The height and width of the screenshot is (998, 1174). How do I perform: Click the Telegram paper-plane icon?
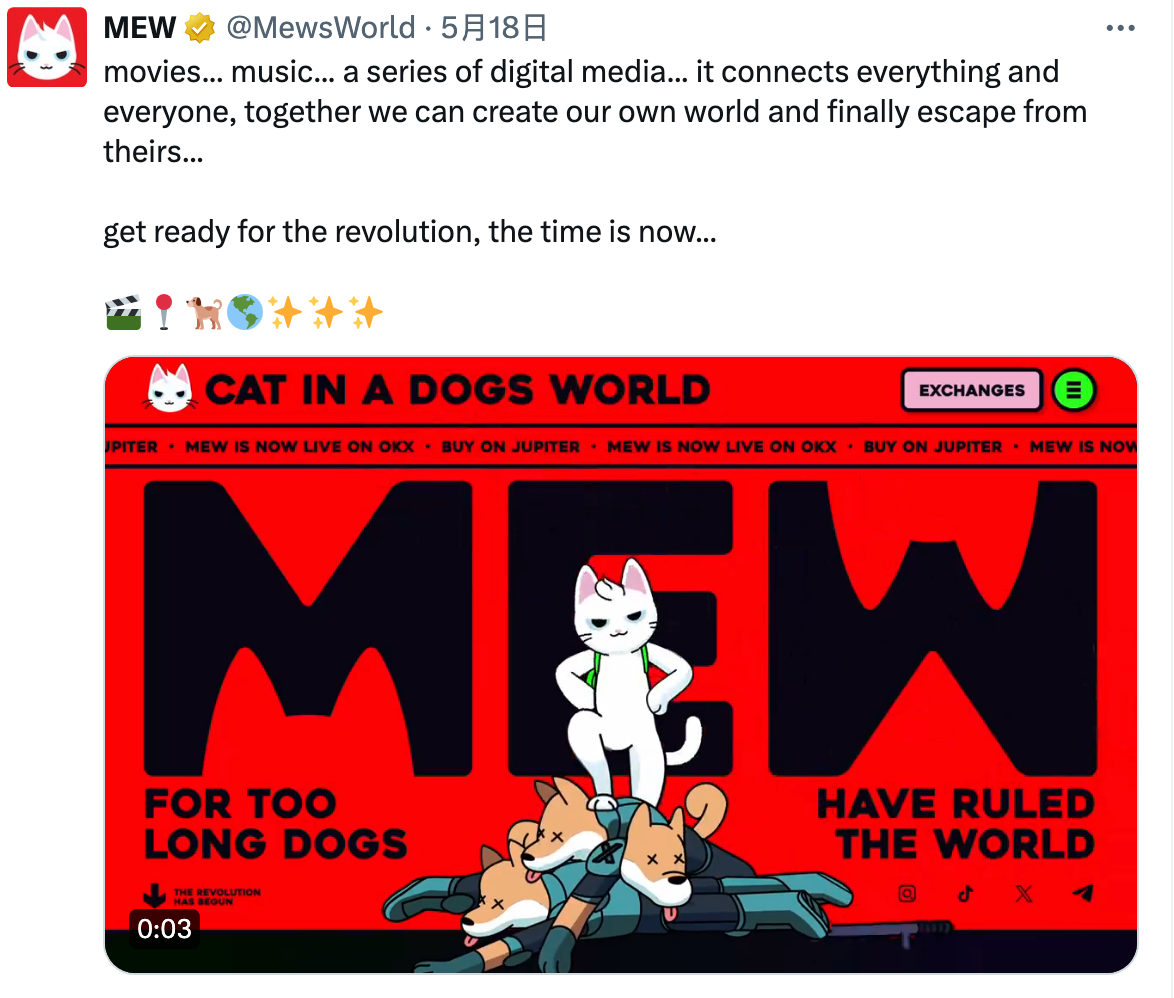tap(1083, 893)
